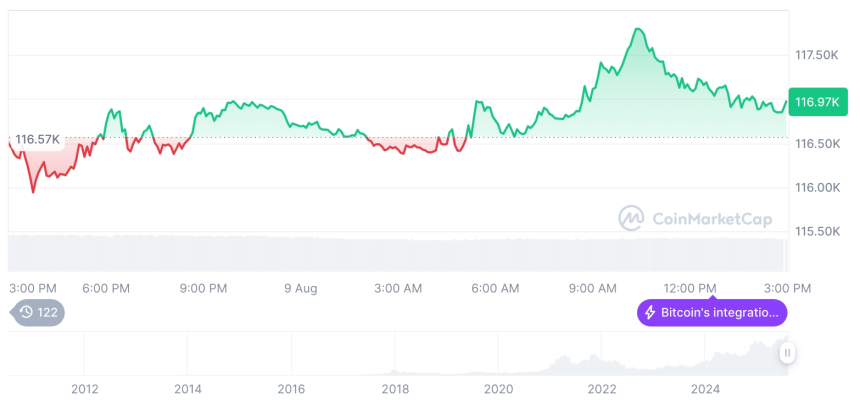Select the 9 Aug date on the time axis
This screenshot has width=860, height=401.
[x=300, y=288]
